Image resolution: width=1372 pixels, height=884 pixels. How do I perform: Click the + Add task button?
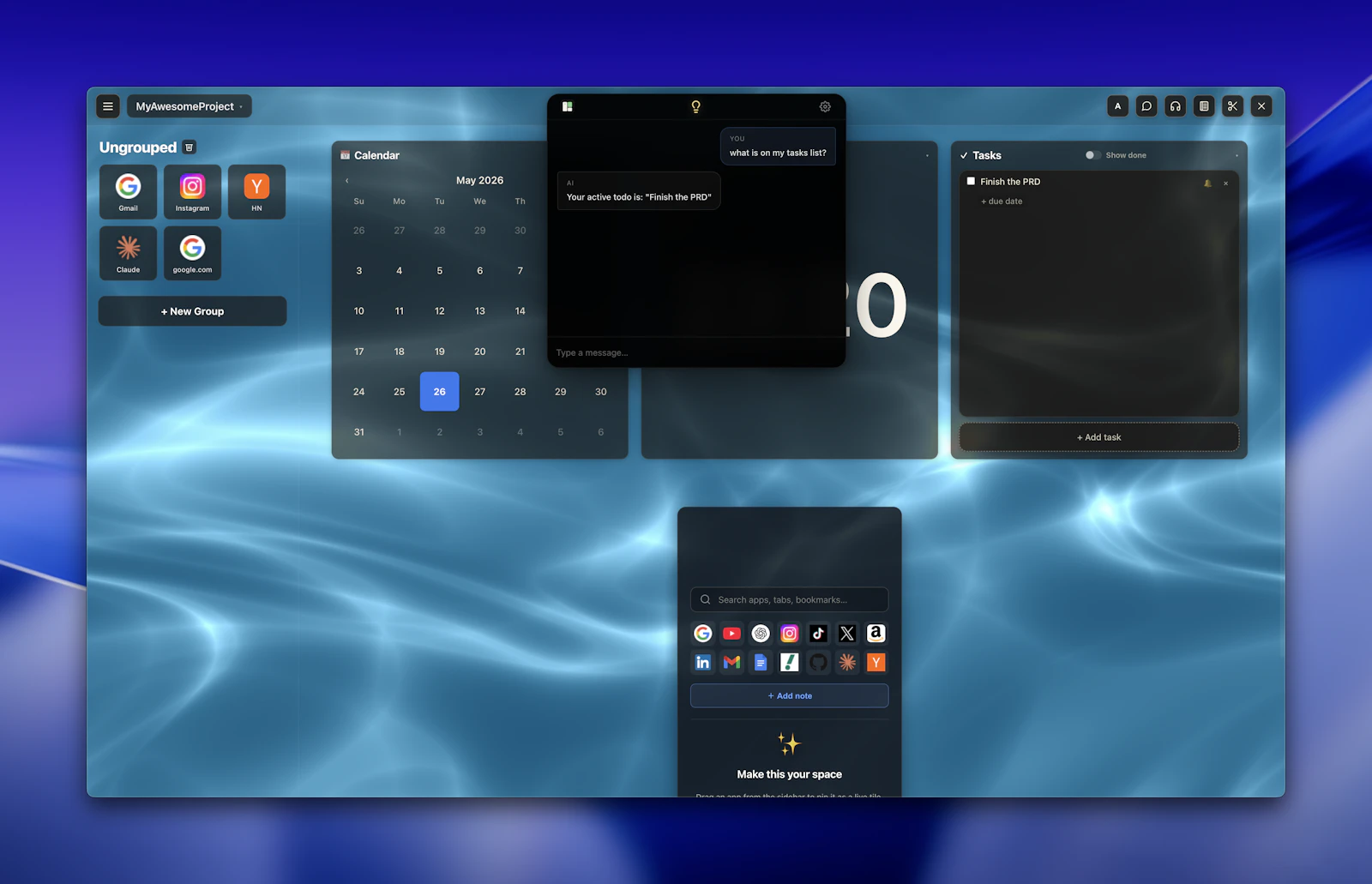coord(1098,437)
